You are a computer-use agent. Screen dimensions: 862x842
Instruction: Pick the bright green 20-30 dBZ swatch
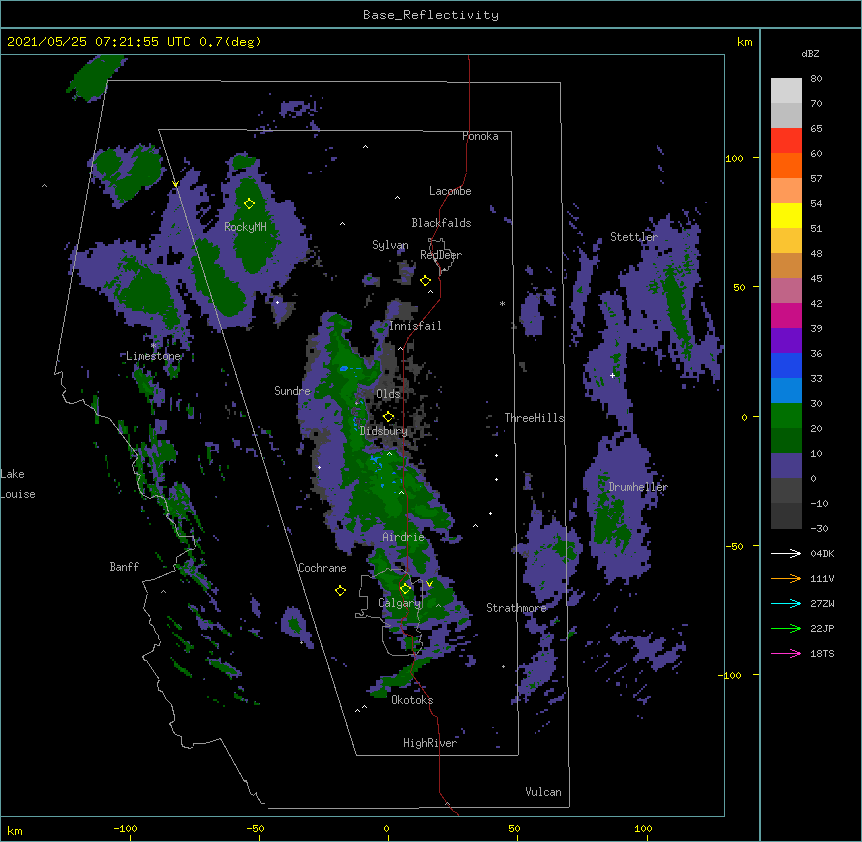tap(786, 416)
